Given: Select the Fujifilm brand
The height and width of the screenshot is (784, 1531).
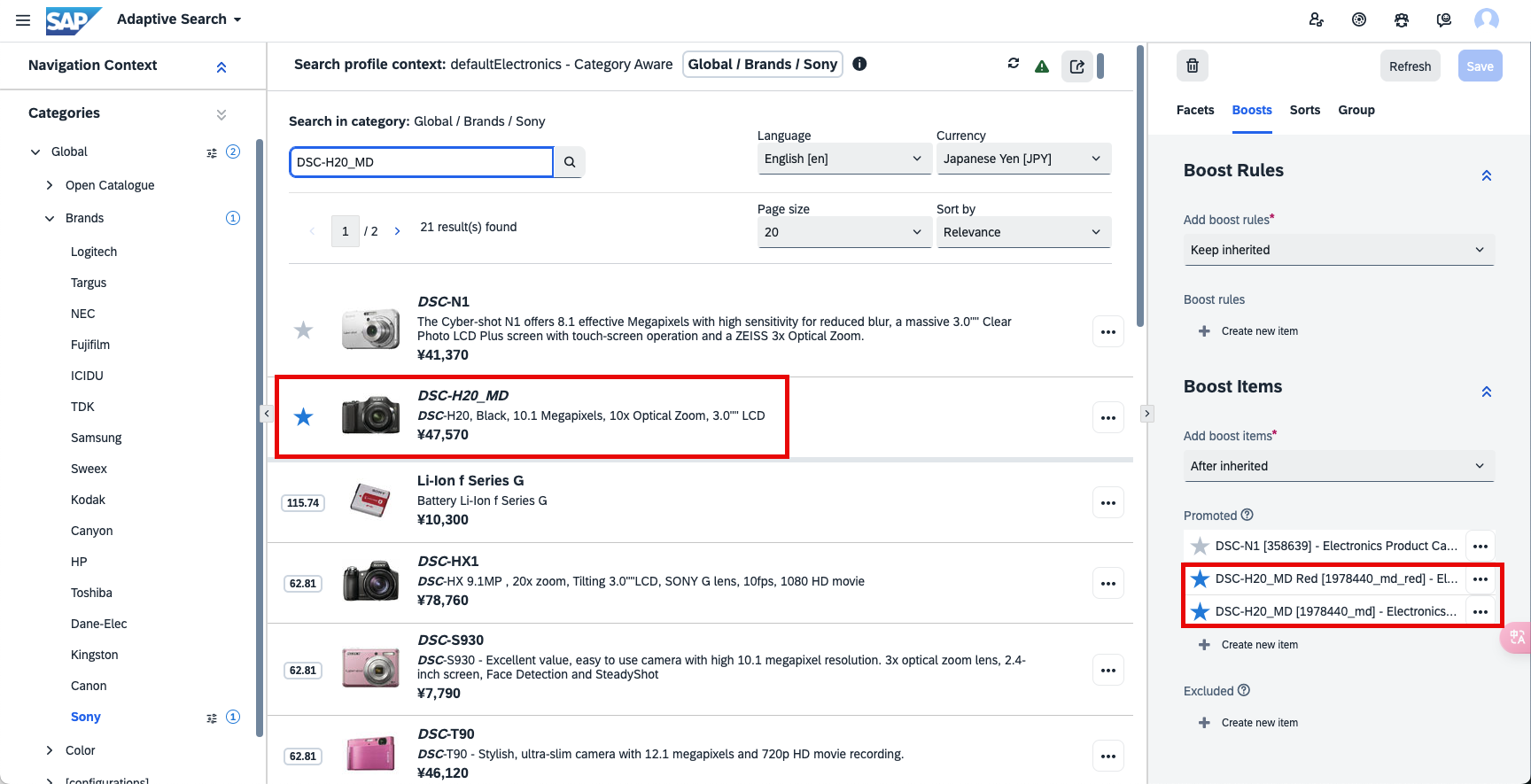Looking at the screenshot, I should pos(90,345).
